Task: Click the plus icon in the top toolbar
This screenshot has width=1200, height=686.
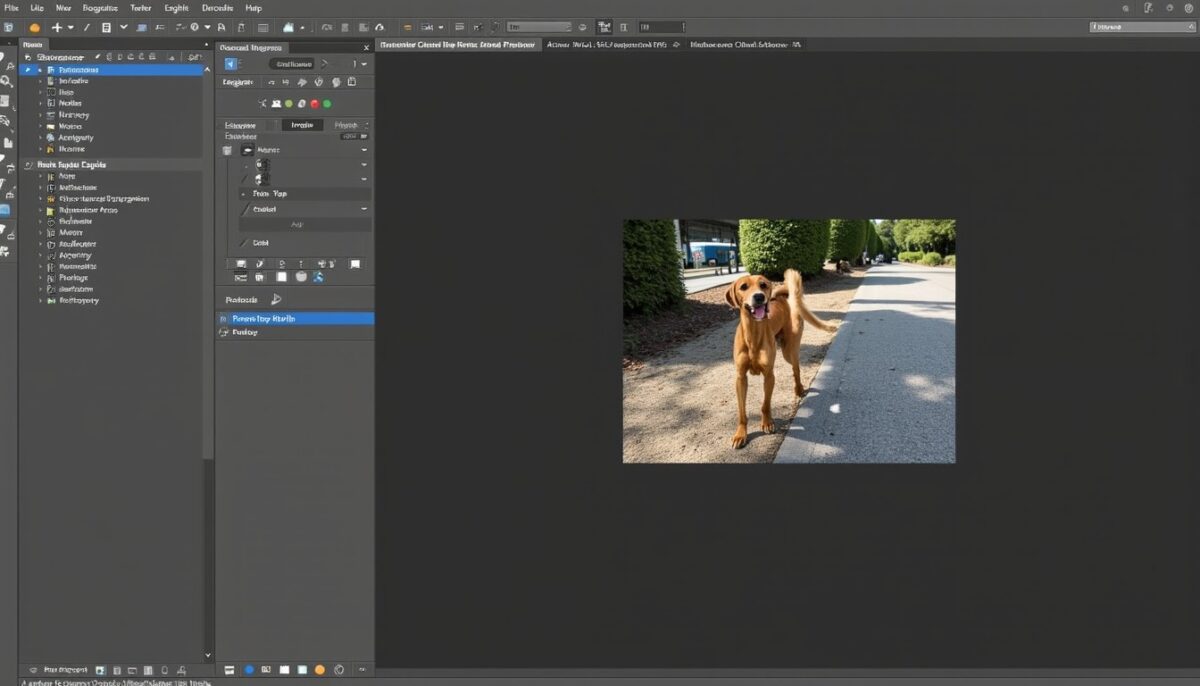Action: click(x=57, y=28)
